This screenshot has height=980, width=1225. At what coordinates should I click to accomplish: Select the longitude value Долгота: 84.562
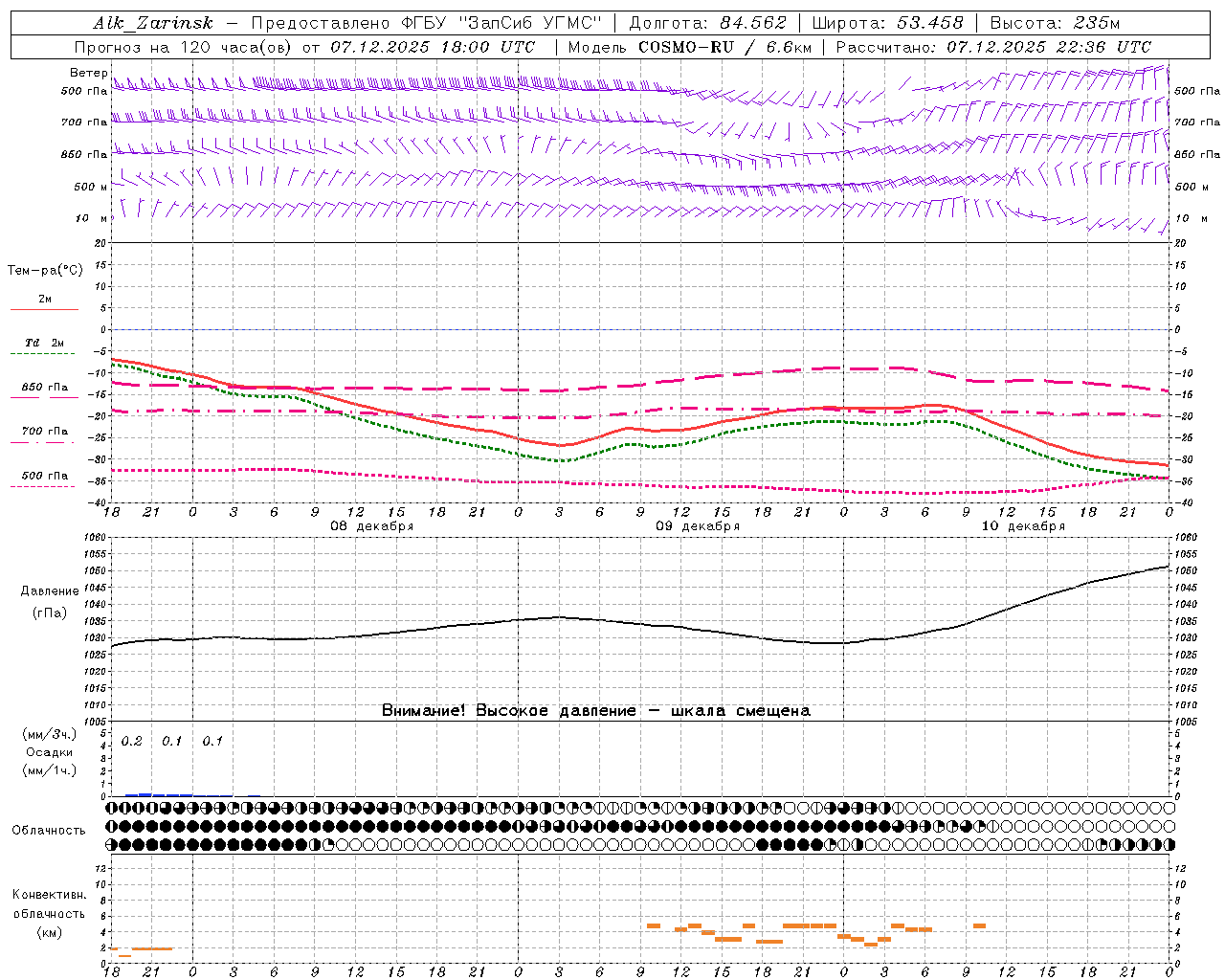coord(707,23)
